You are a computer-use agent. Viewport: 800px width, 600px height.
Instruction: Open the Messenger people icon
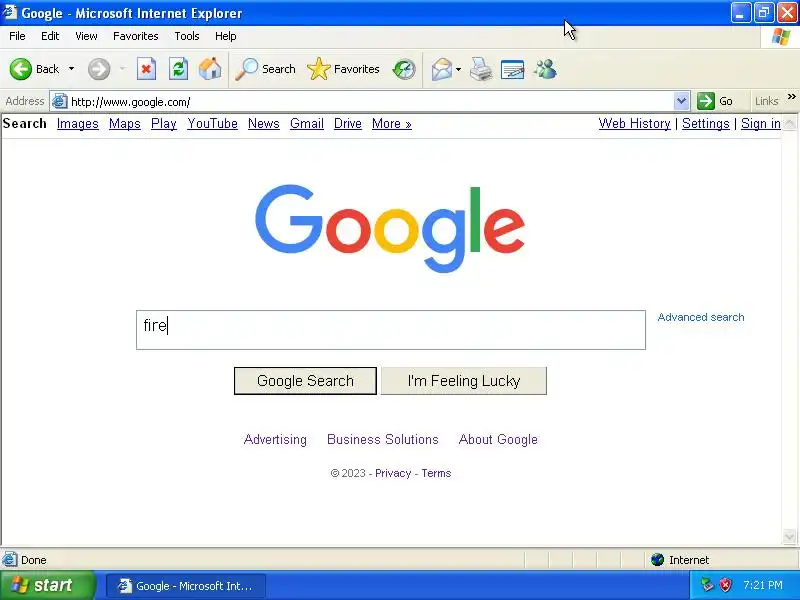coord(545,69)
